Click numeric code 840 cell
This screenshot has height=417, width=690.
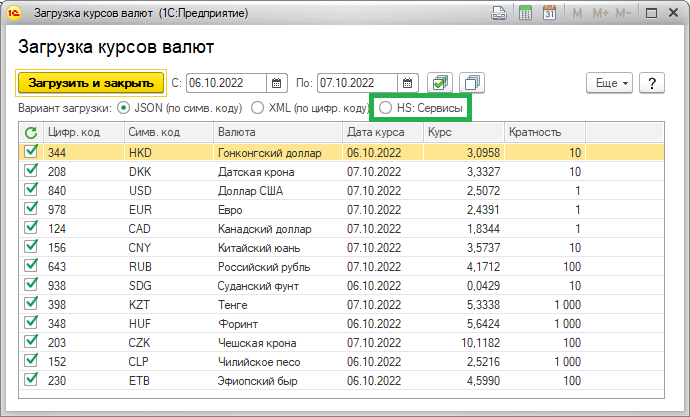point(84,190)
